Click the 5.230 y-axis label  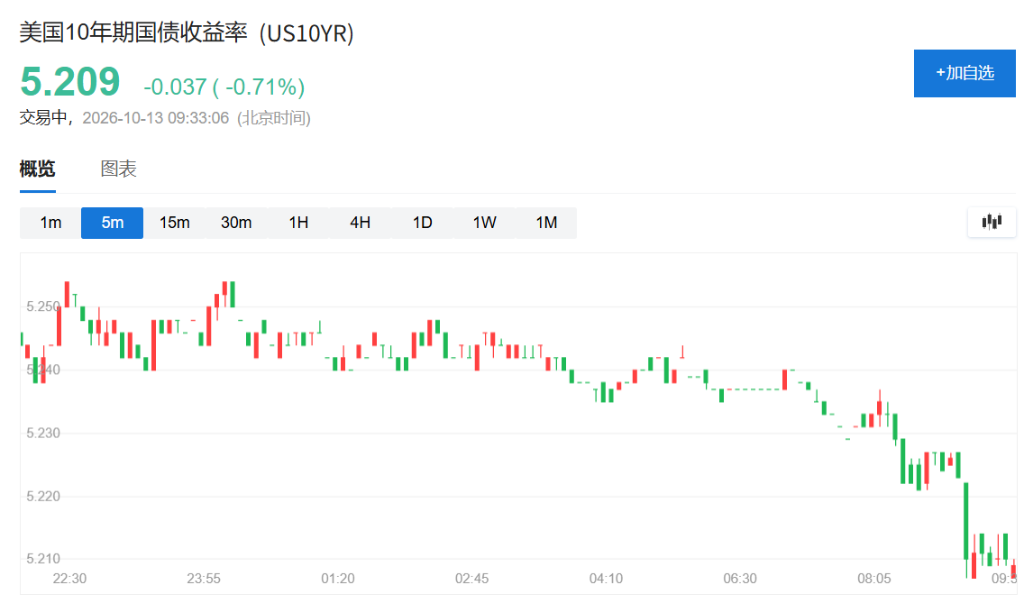coord(42,433)
